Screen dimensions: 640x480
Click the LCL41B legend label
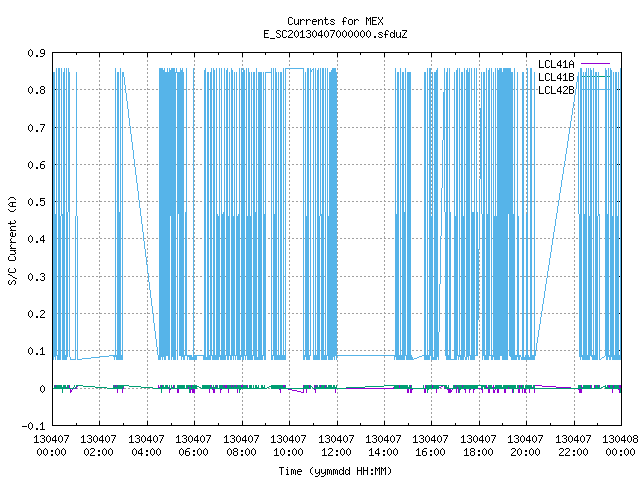[556, 77]
